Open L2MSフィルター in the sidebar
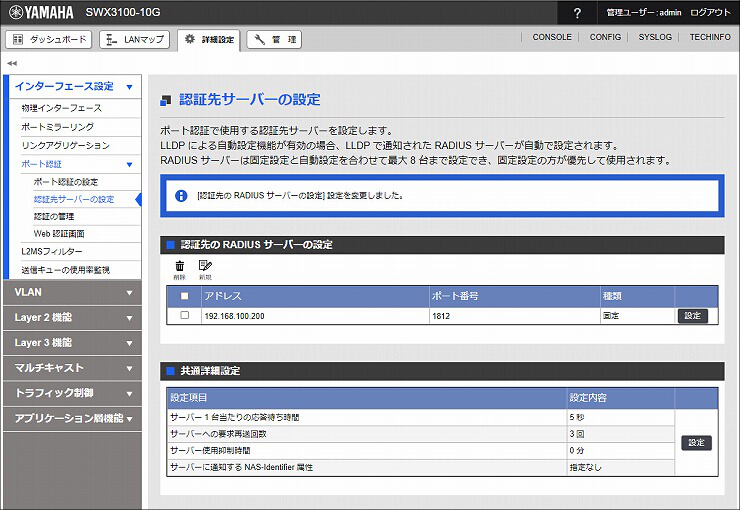This screenshot has width=740, height=510. tap(51, 251)
